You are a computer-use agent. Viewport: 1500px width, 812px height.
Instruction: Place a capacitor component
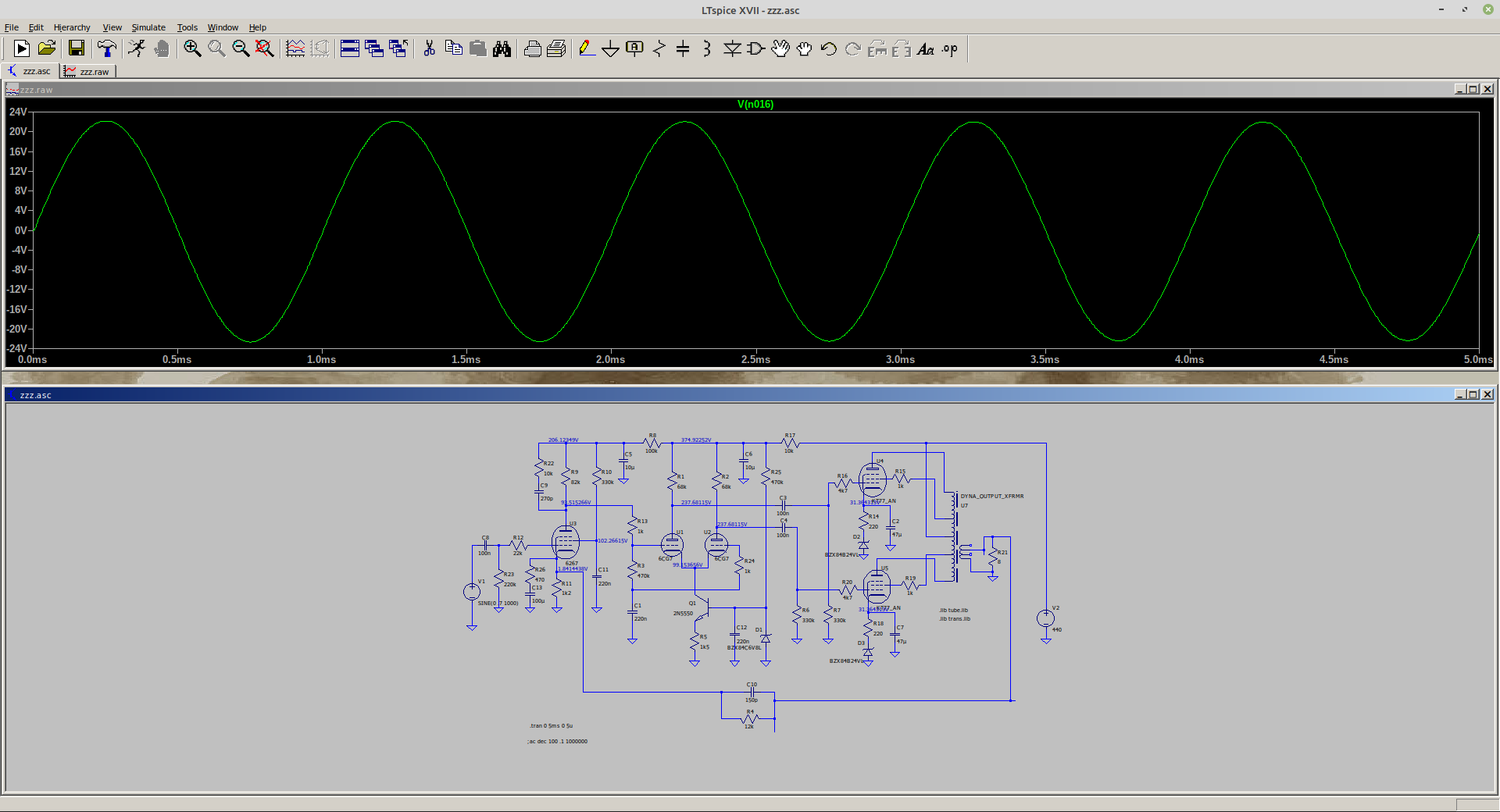click(683, 49)
